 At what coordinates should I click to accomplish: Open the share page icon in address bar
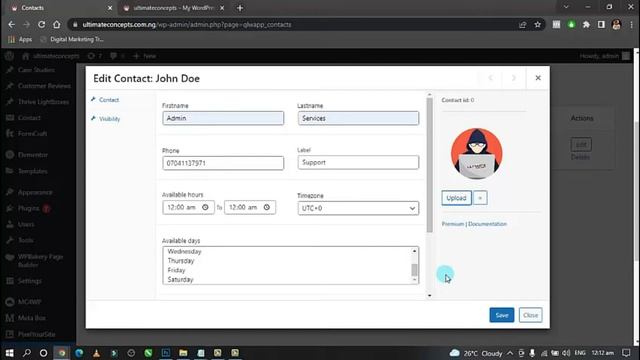tap(522, 24)
